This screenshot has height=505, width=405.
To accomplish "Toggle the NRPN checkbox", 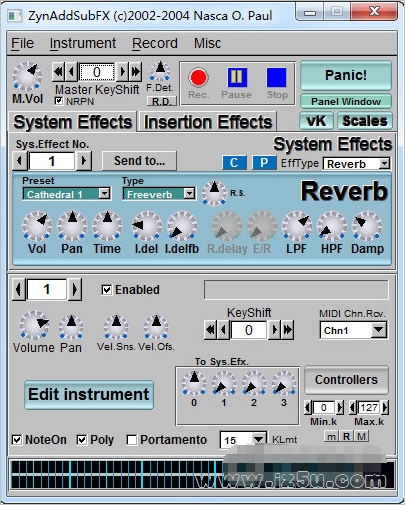I will click(59, 101).
